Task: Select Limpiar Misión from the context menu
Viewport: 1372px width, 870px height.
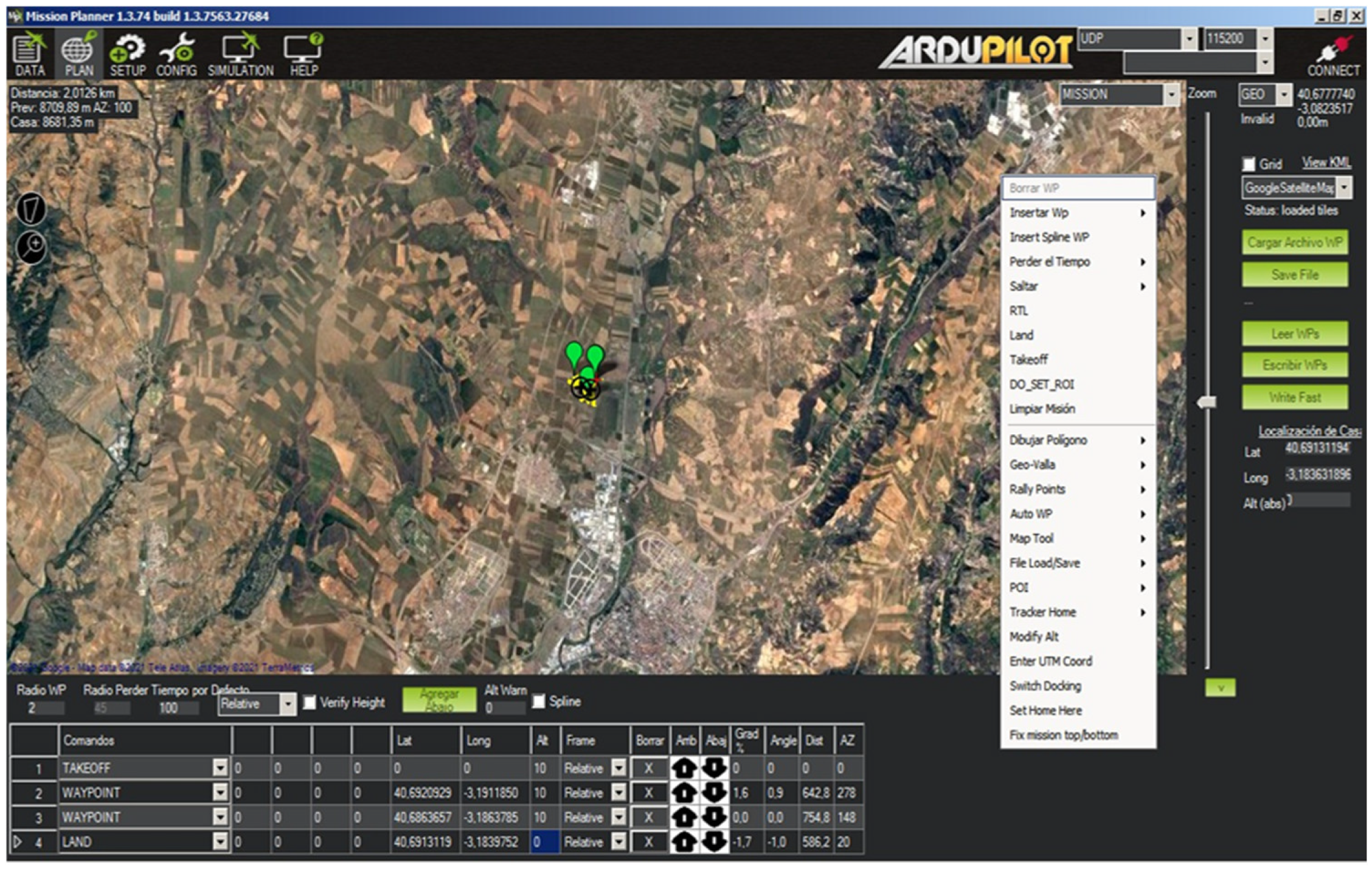Action: coord(1043,409)
